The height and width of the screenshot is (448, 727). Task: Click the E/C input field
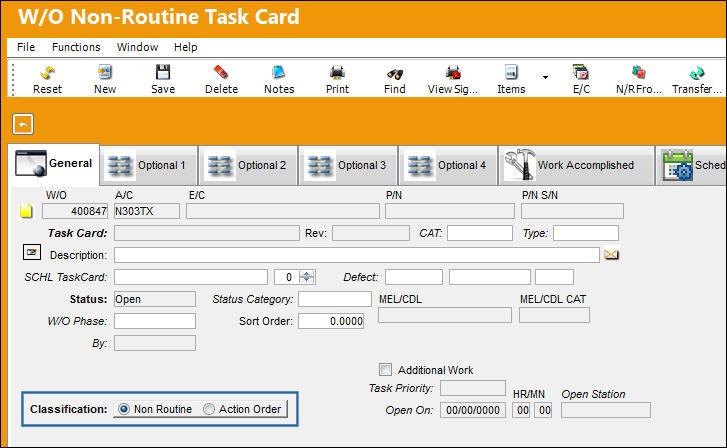coord(283,211)
